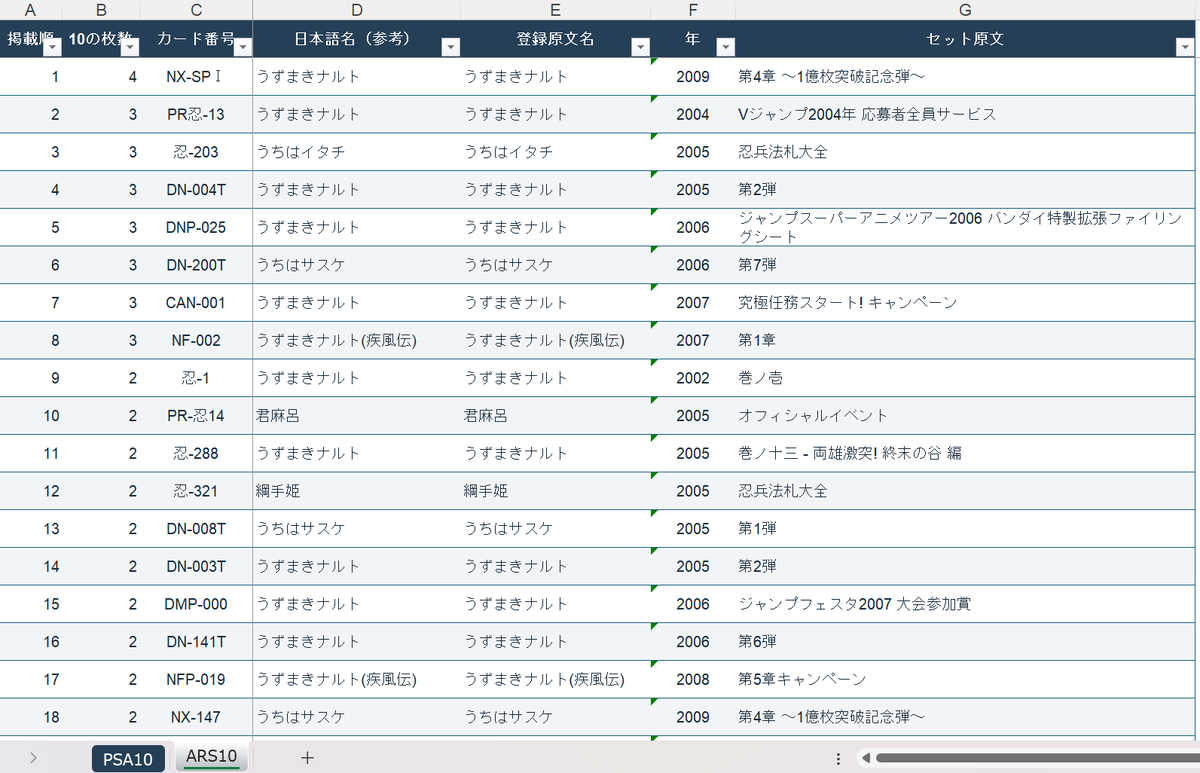Click the scrollbar options dots icon

[x=838, y=758]
